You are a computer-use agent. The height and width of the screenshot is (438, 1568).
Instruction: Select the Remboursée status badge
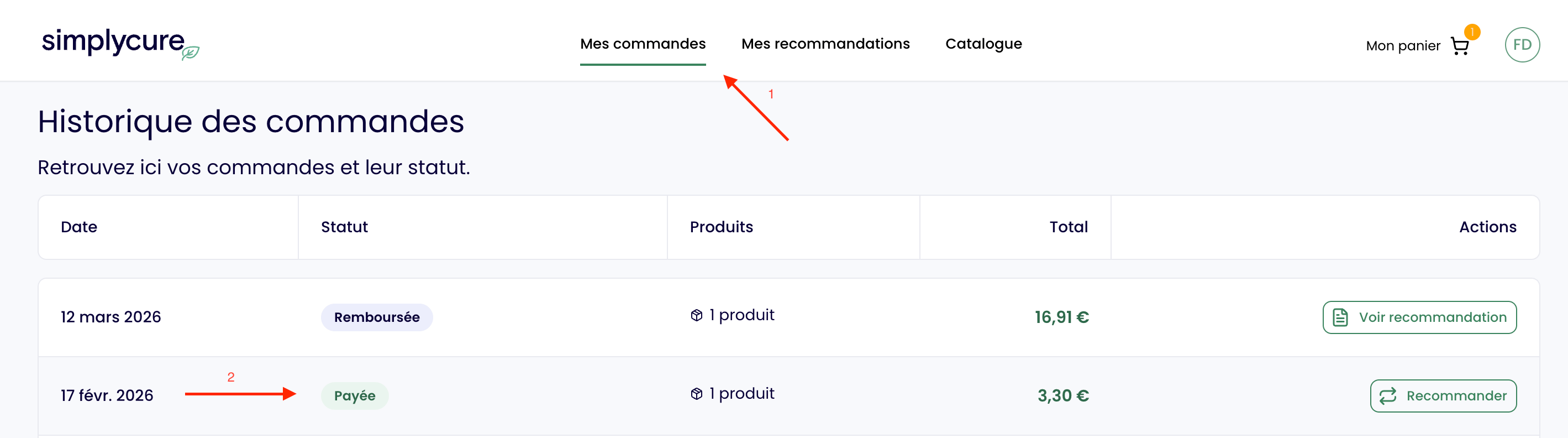pos(376,317)
